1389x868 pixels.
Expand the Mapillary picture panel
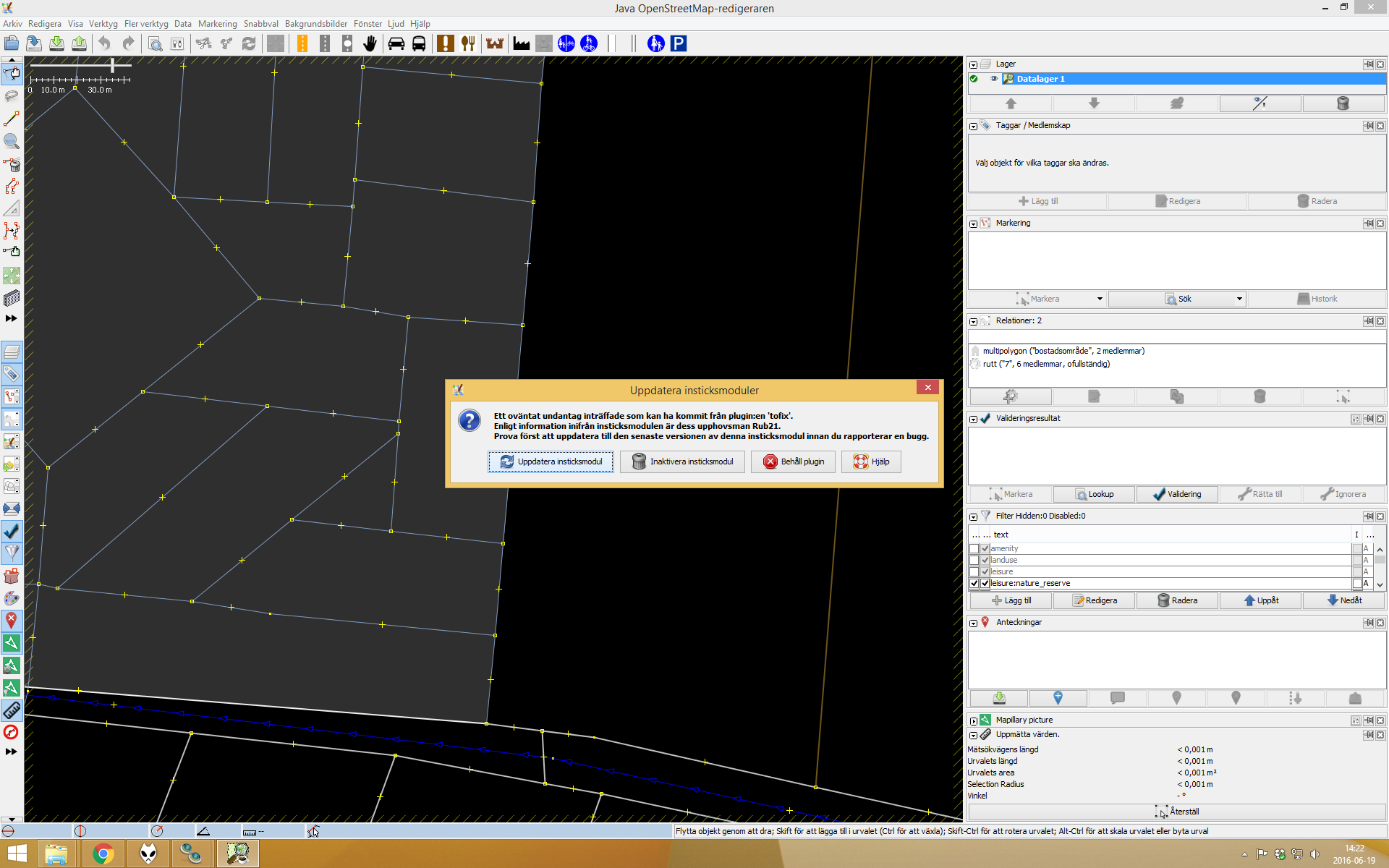[x=973, y=720]
